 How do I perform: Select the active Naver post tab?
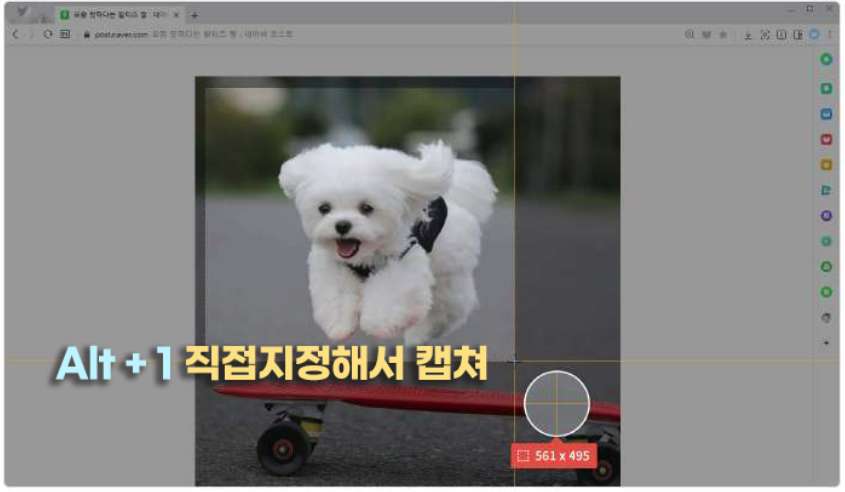tap(120, 15)
